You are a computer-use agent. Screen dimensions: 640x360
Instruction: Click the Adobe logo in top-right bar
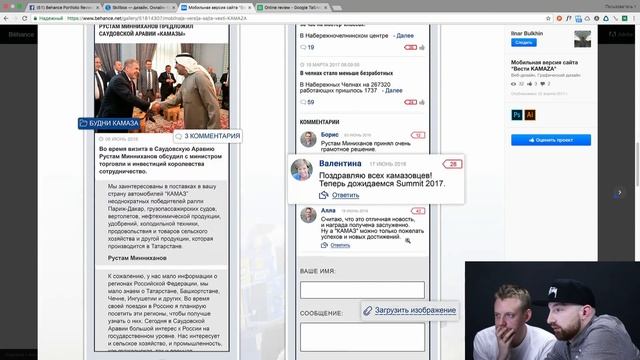pyautogui.click(x=621, y=35)
